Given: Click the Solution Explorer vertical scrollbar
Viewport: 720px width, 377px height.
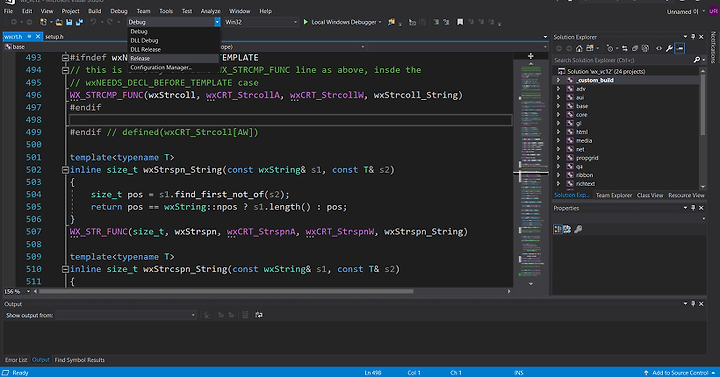Looking at the screenshot, I should point(703,106).
